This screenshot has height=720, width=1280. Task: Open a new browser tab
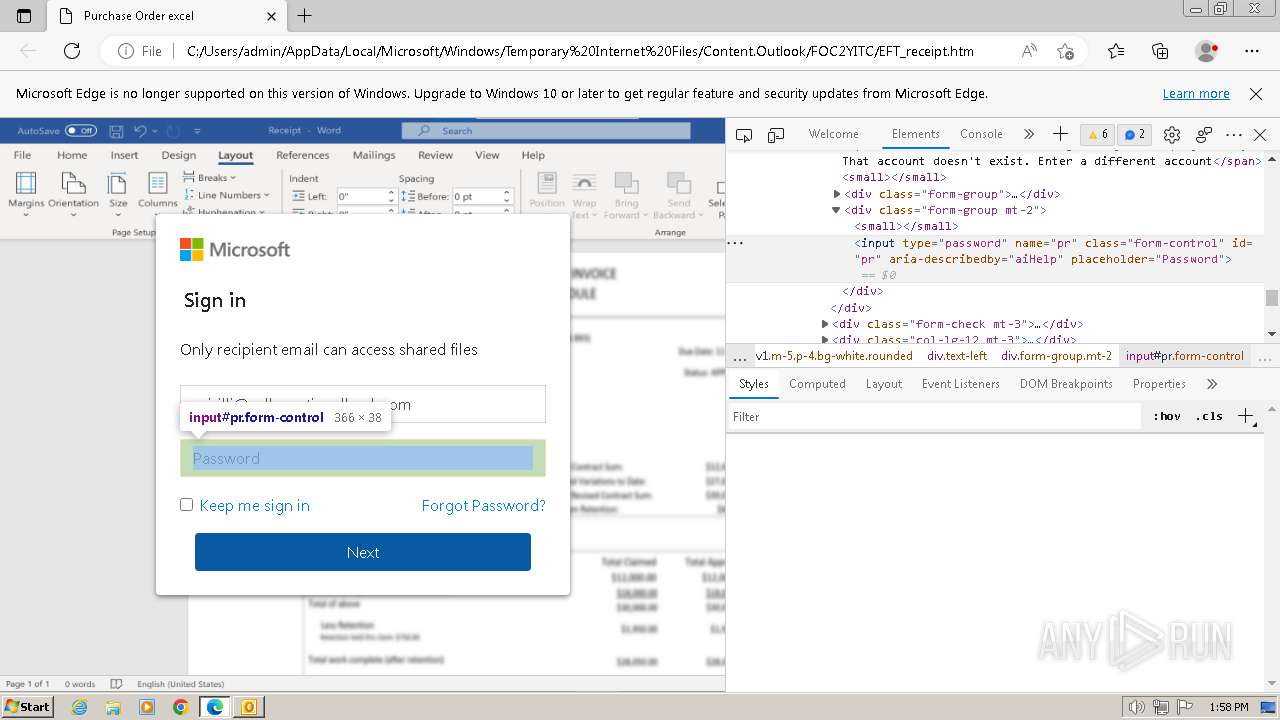click(305, 16)
